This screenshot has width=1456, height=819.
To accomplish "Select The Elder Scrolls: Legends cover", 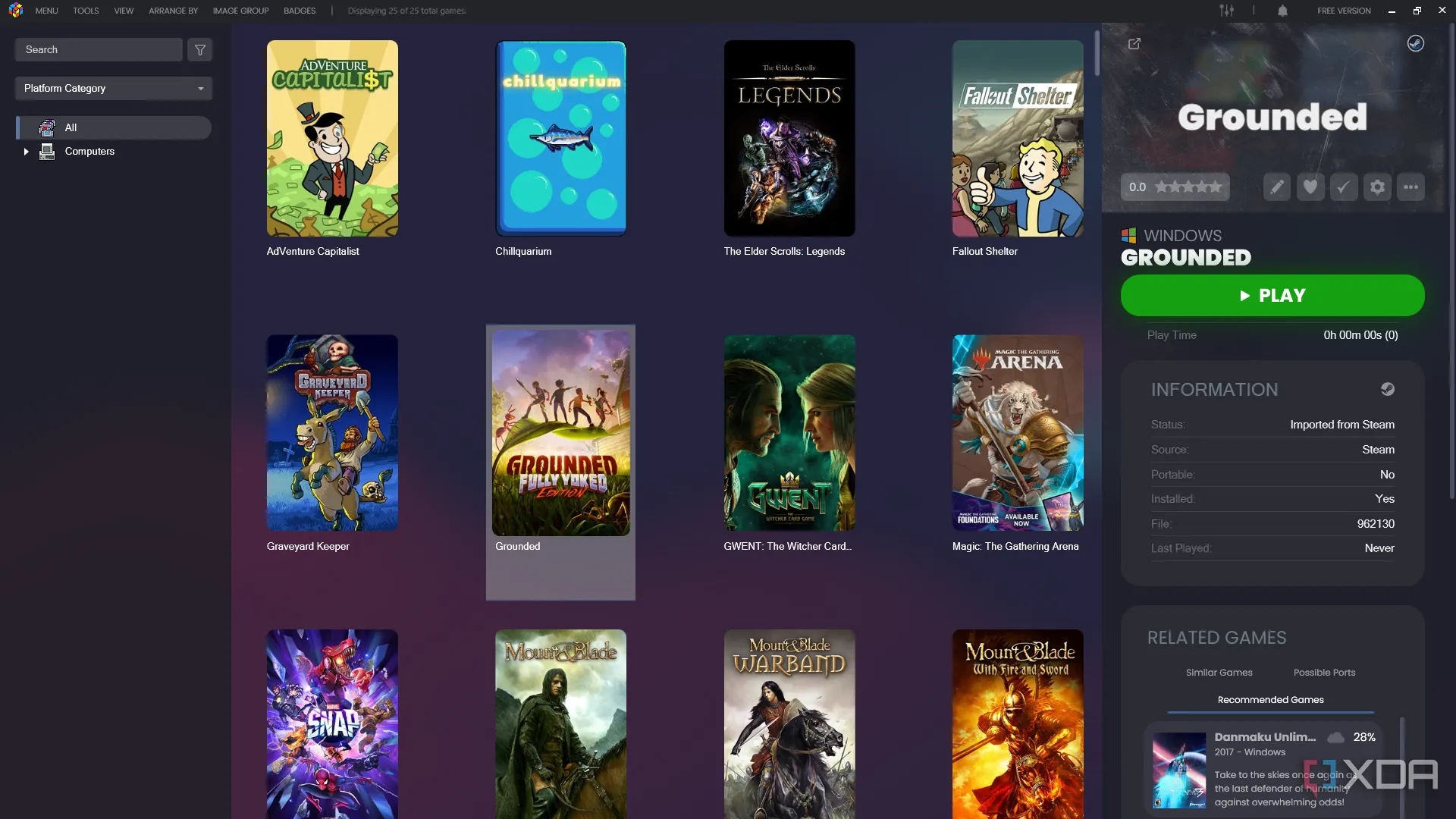I will pyautogui.click(x=789, y=139).
